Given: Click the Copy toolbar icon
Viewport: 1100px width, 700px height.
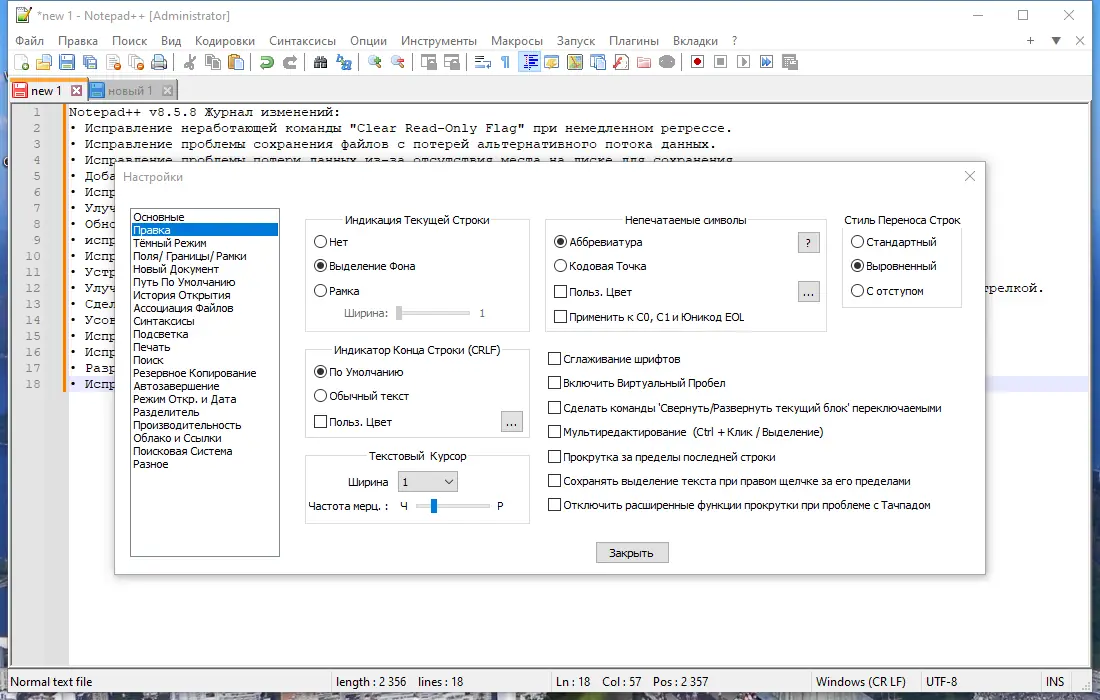Looking at the screenshot, I should point(213,62).
